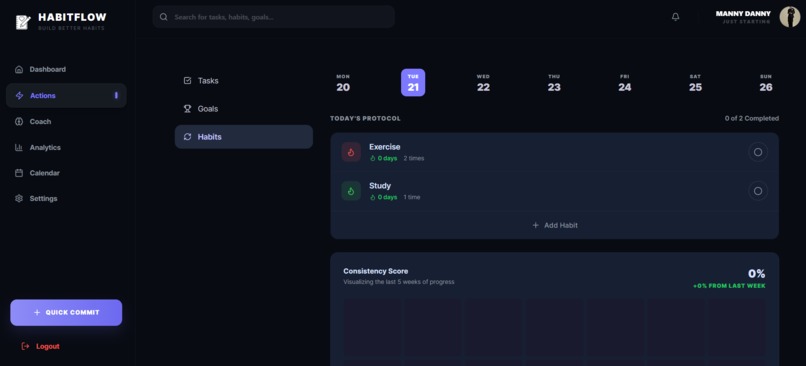Click the Tasks checkbox icon

pos(188,81)
